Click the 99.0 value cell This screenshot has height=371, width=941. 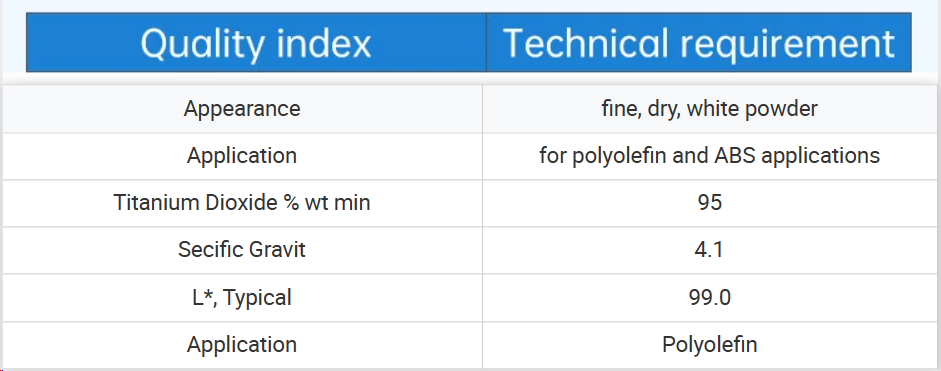710,297
